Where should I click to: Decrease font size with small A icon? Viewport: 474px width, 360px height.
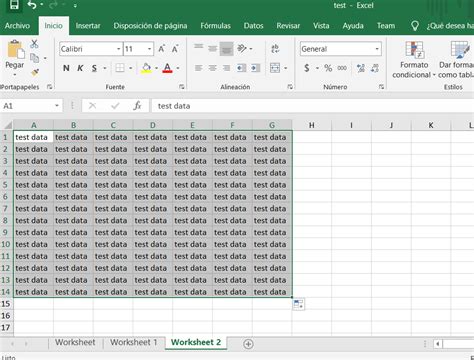(175, 49)
